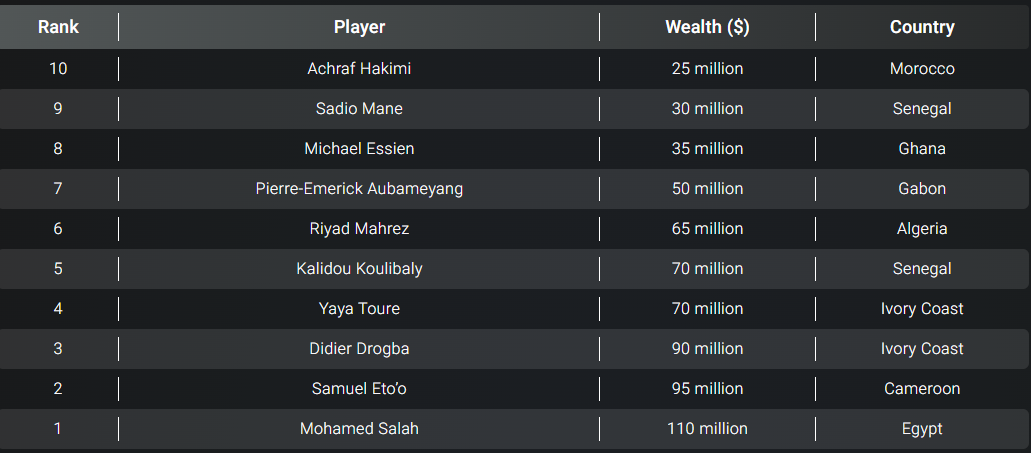1031x453 pixels.
Task: Click the Cameroon country cell
Action: [x=922, y=389]
